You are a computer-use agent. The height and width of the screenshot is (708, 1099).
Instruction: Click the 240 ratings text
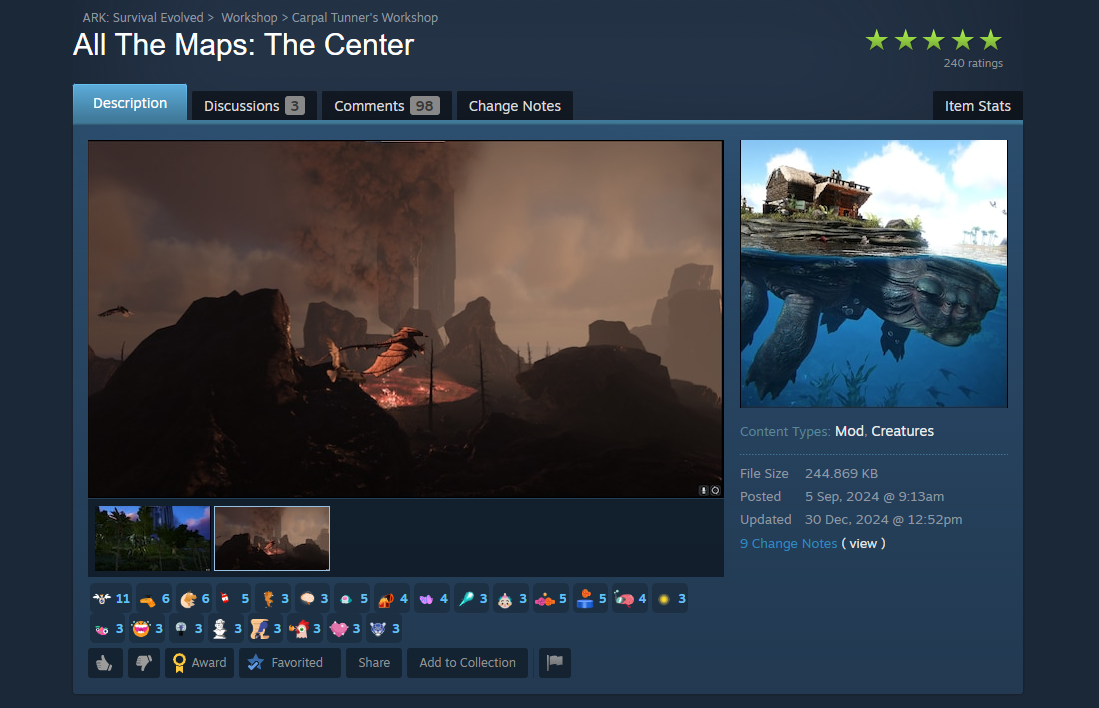973,63
